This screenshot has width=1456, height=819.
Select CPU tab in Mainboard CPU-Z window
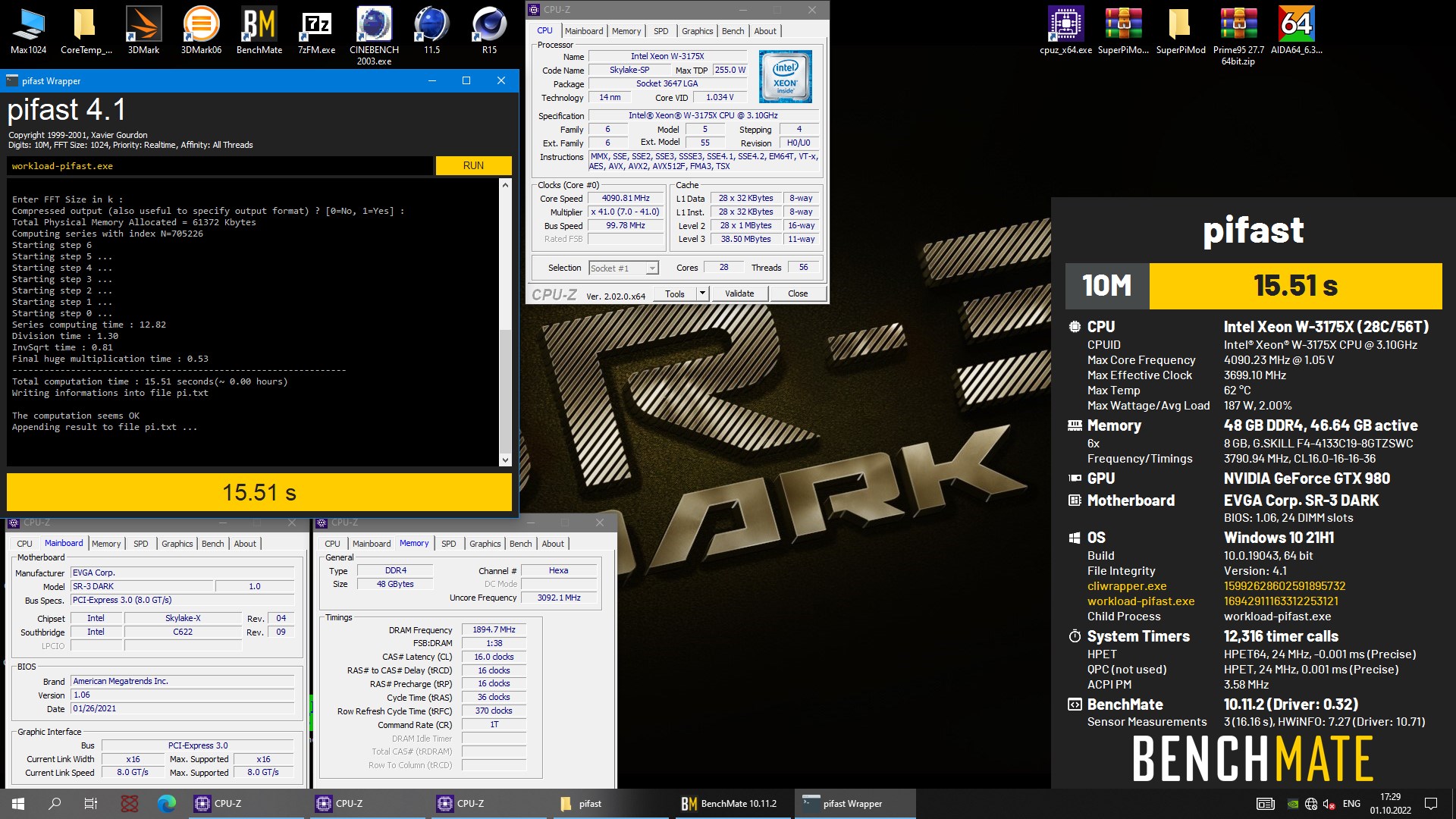click(x=24, y=544)
